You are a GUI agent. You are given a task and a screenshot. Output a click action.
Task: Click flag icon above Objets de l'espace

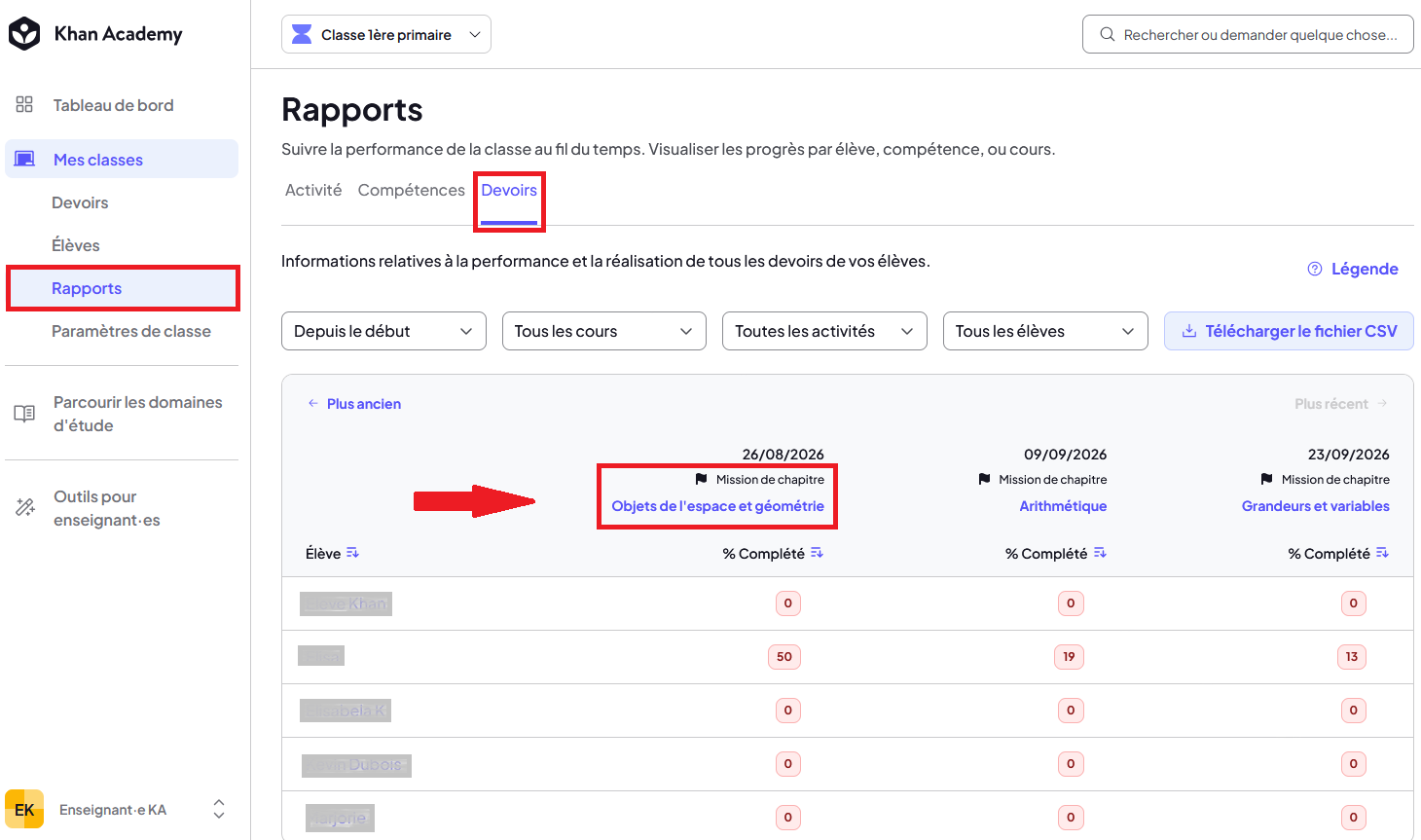click(702, 479)
